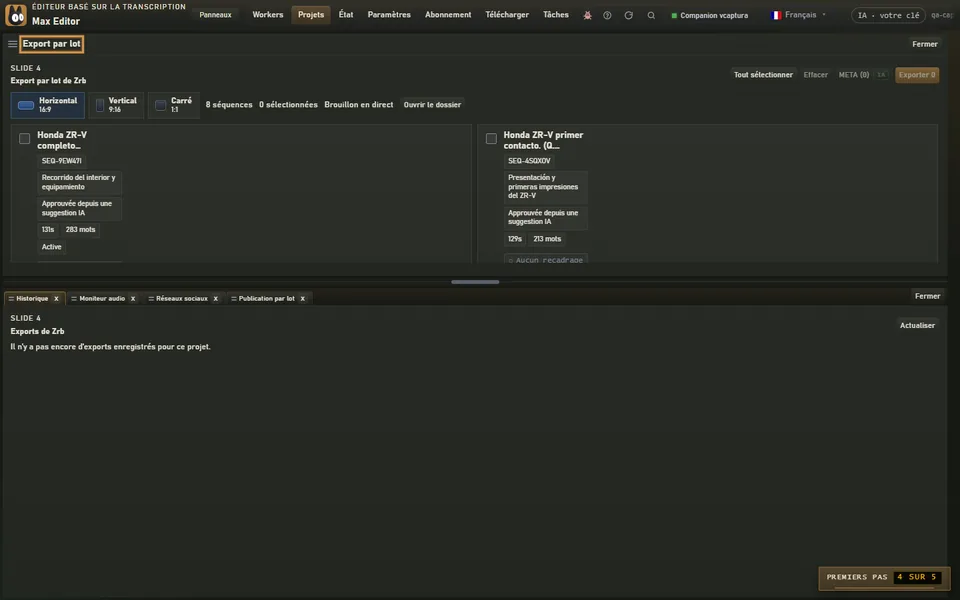Click the grip handle on the Historique tab
Viewport: 960px width, 600px height.
(11, 299)
